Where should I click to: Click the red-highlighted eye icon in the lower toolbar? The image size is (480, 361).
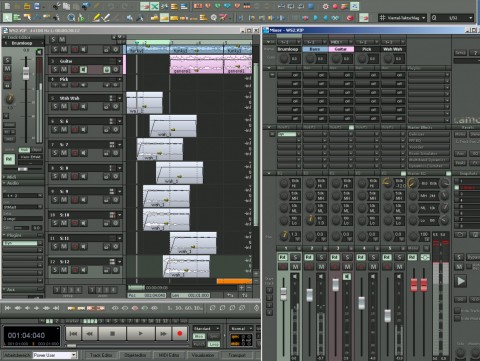pyautogui.click(x=135, y=308)
